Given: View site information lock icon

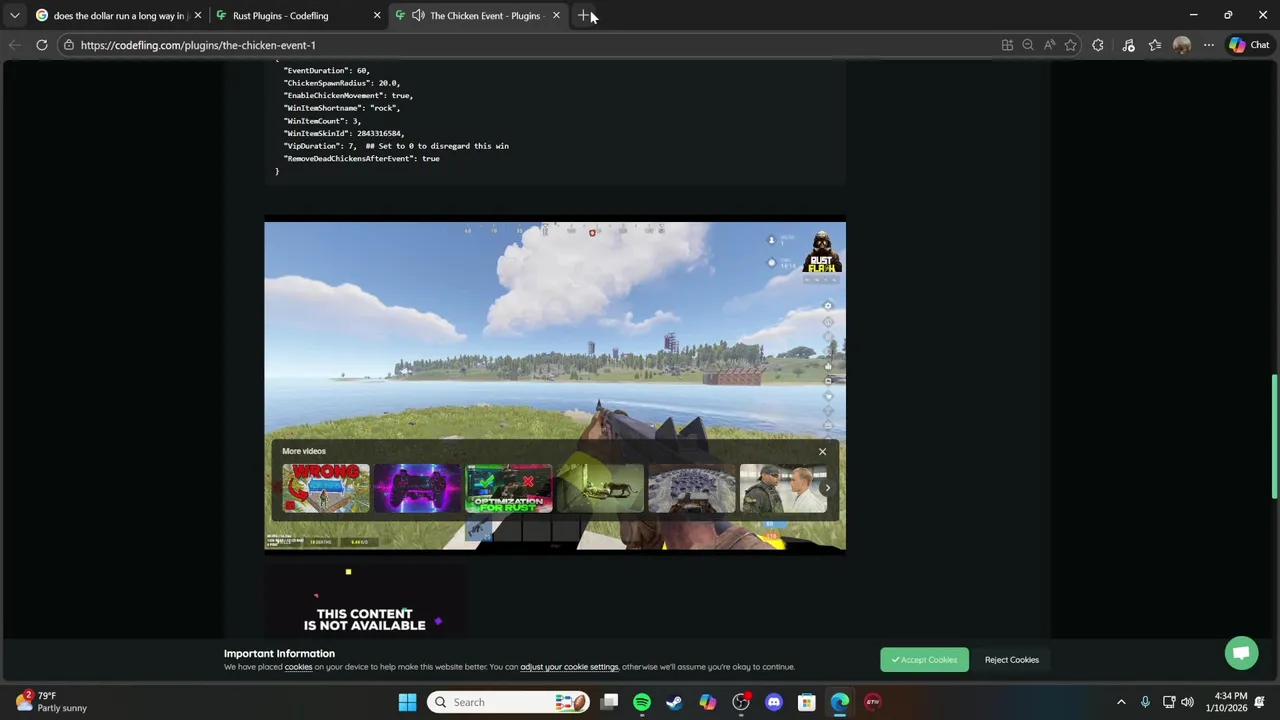Looking at the screenshot, I should click(x=68, y=45).
